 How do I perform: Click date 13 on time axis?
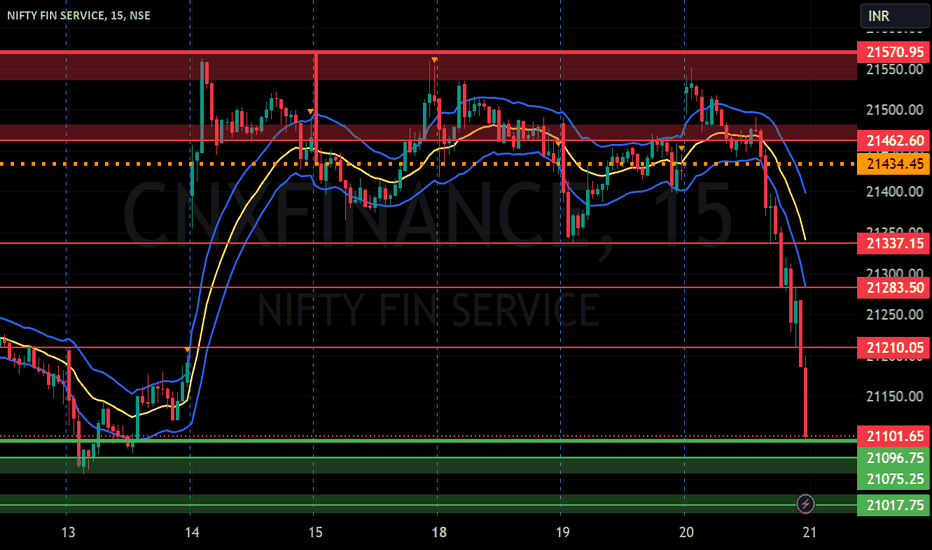point(68,532)
